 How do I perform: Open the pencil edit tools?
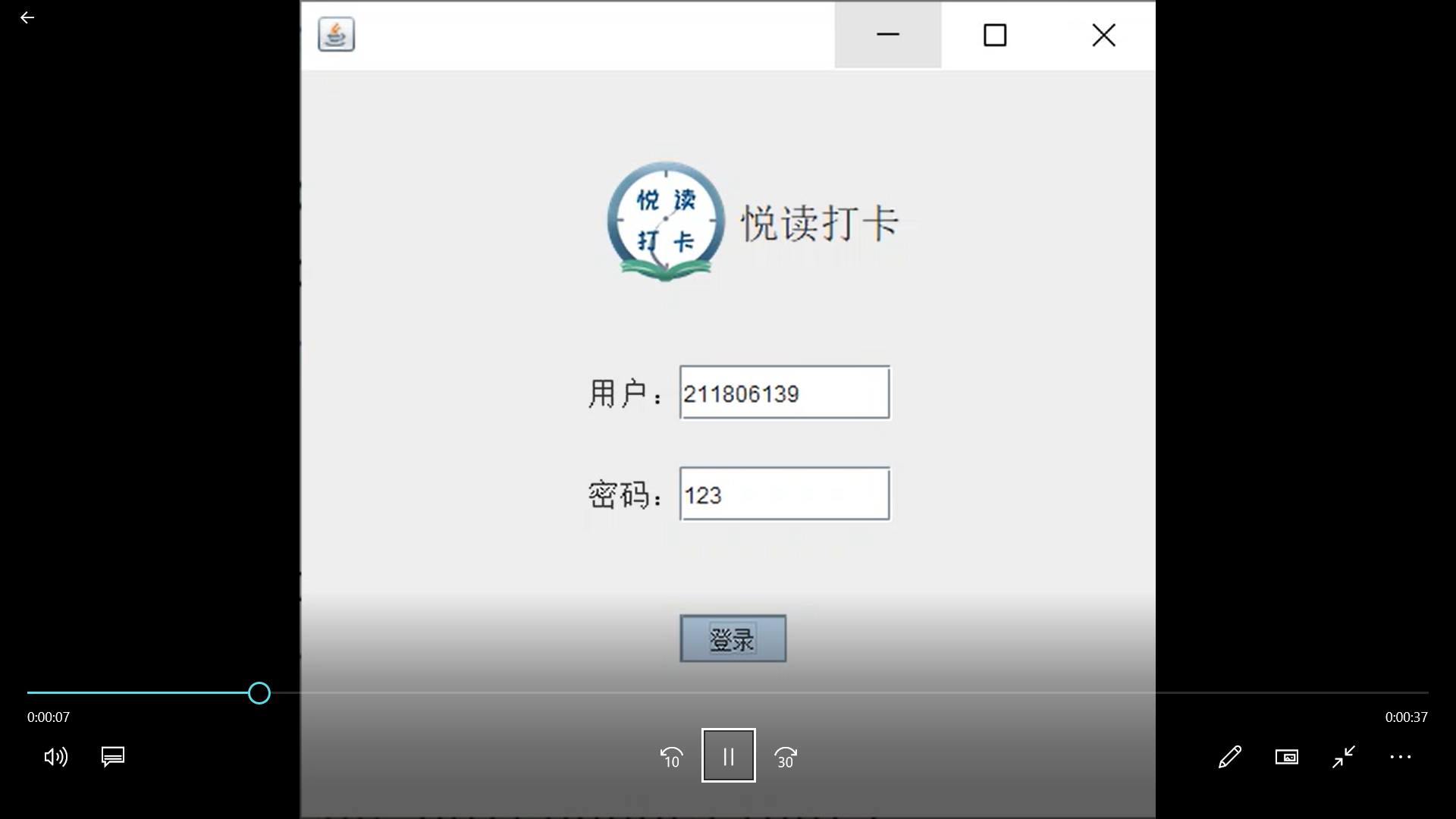1229,757
